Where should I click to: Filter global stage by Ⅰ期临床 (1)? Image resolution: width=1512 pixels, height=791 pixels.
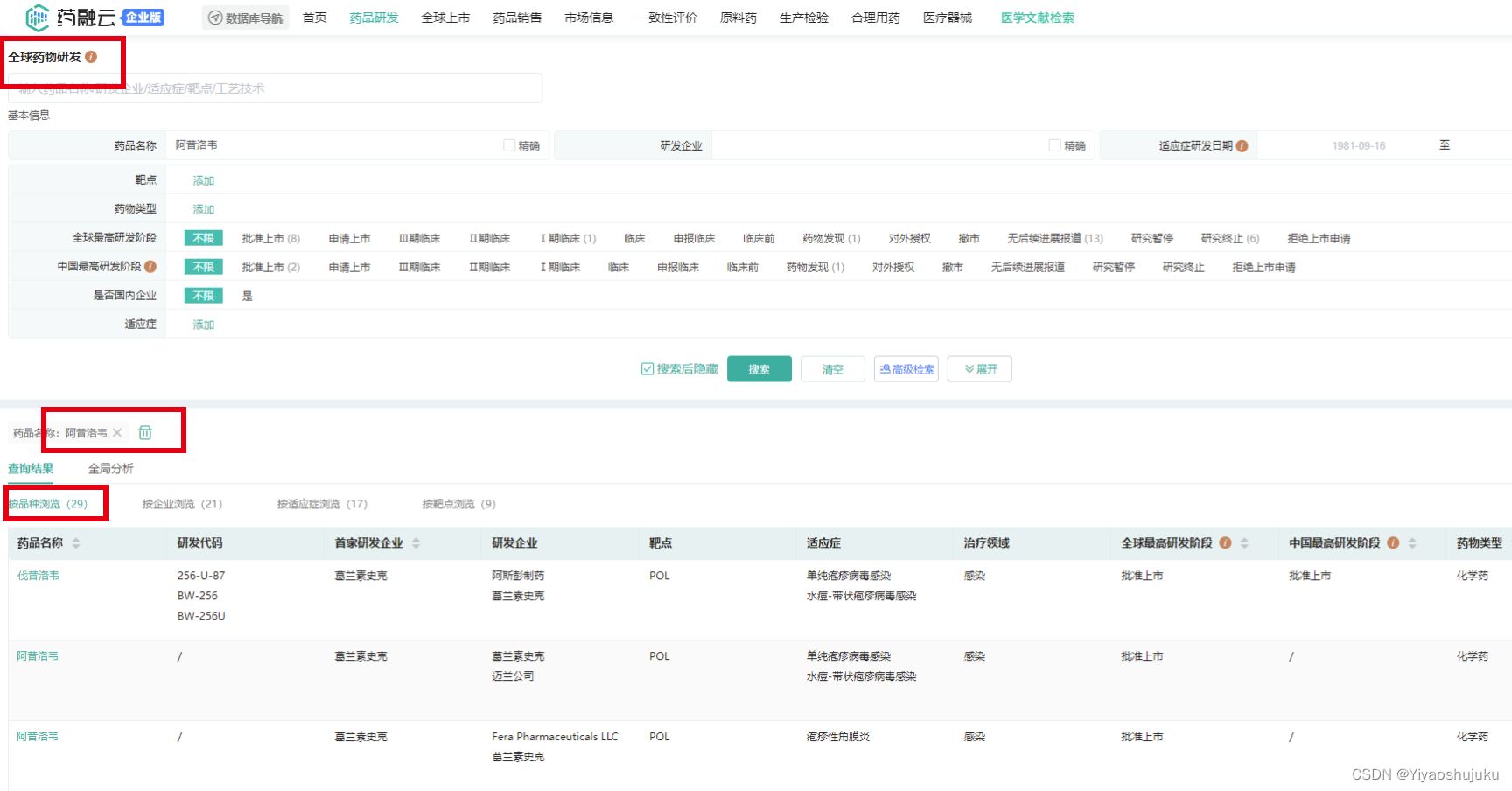(x=568, y=238)
